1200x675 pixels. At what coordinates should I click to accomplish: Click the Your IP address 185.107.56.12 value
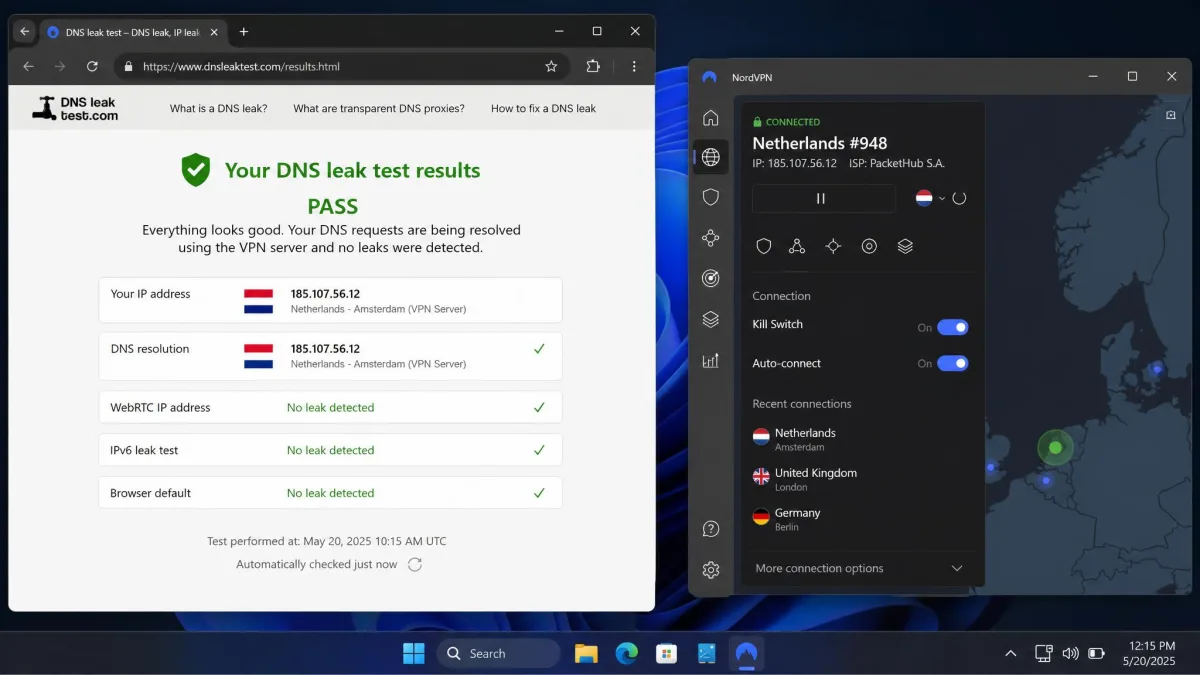point(325,294)
